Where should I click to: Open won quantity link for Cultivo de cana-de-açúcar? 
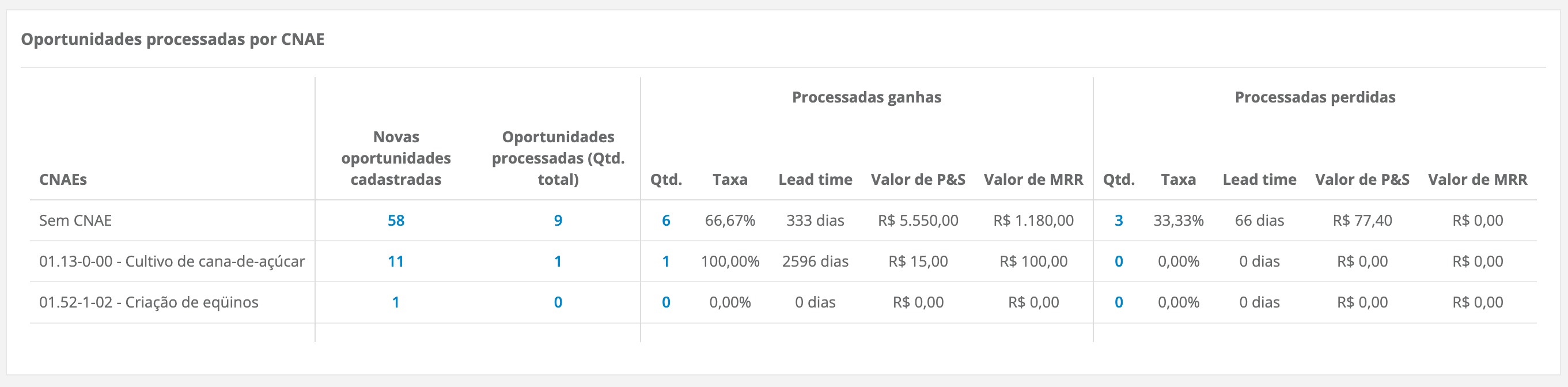tap(666, 261)
